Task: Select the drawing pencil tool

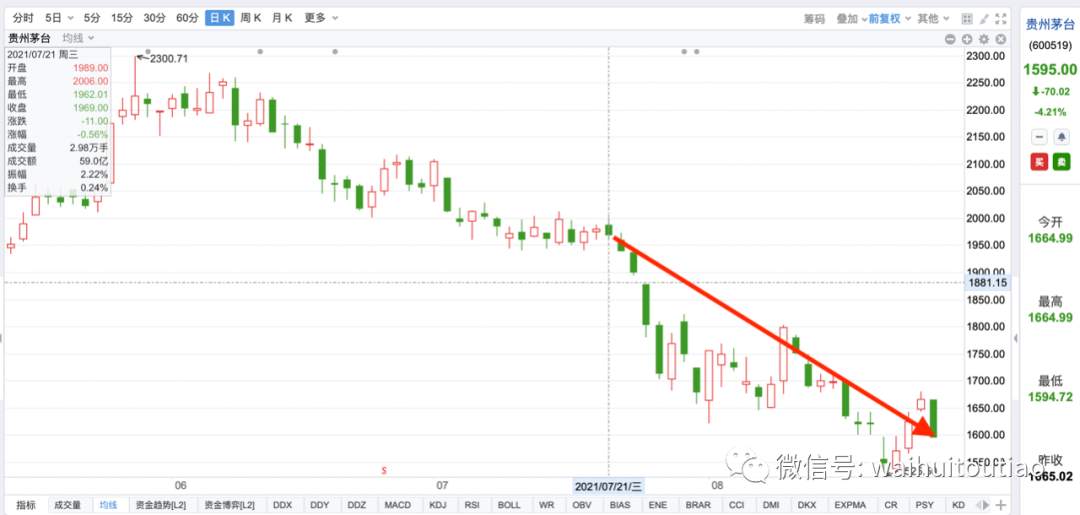Action: point(984,19)
